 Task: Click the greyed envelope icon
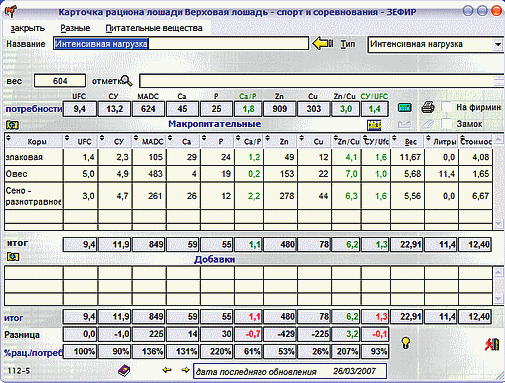[x=405, y=125]
